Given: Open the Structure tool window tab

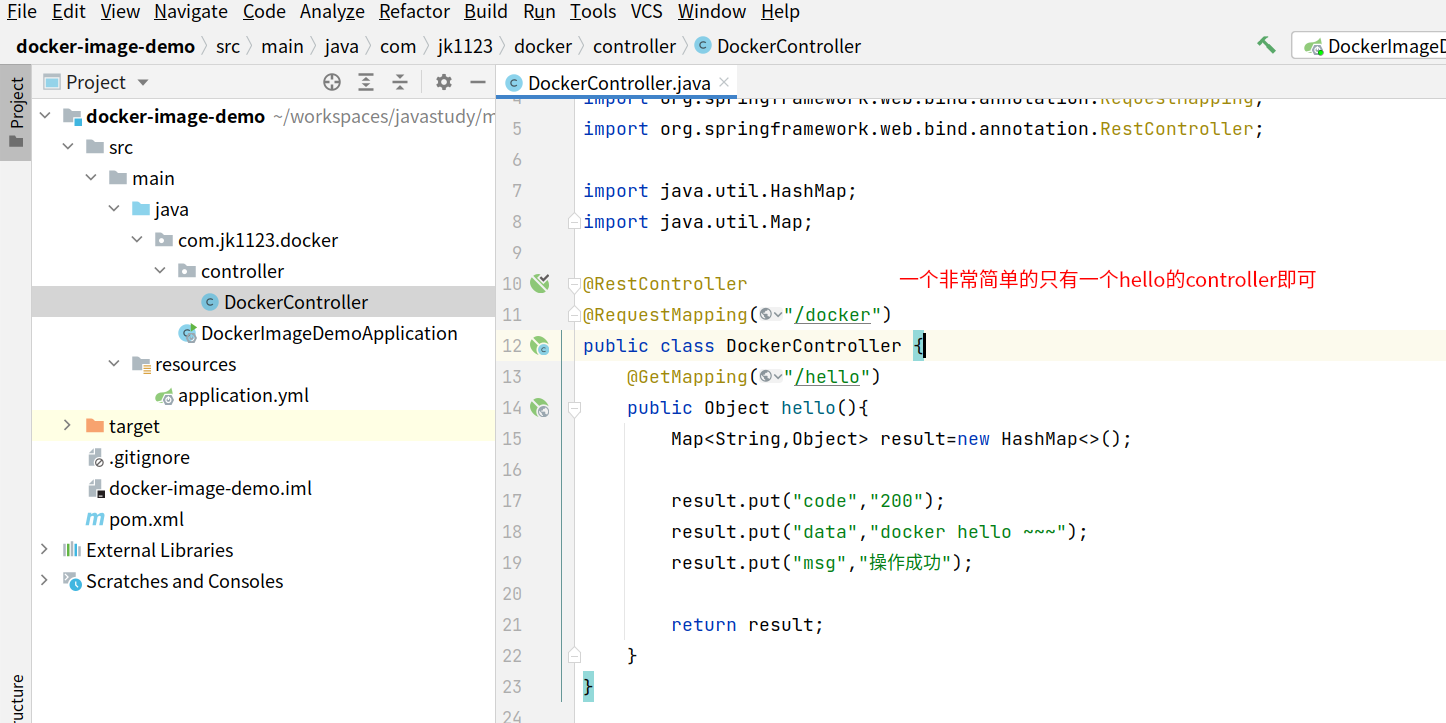Looking at the screenshot, I should [x=15, y=690].
